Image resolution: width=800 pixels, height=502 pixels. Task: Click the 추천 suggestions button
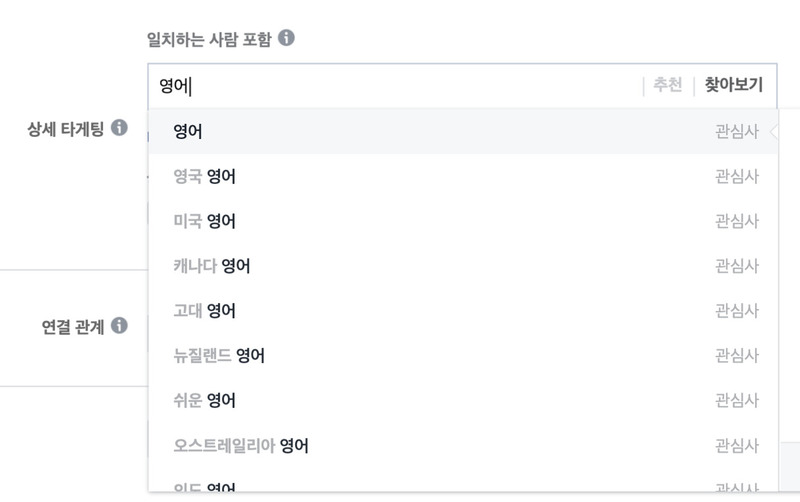point(667,85)
